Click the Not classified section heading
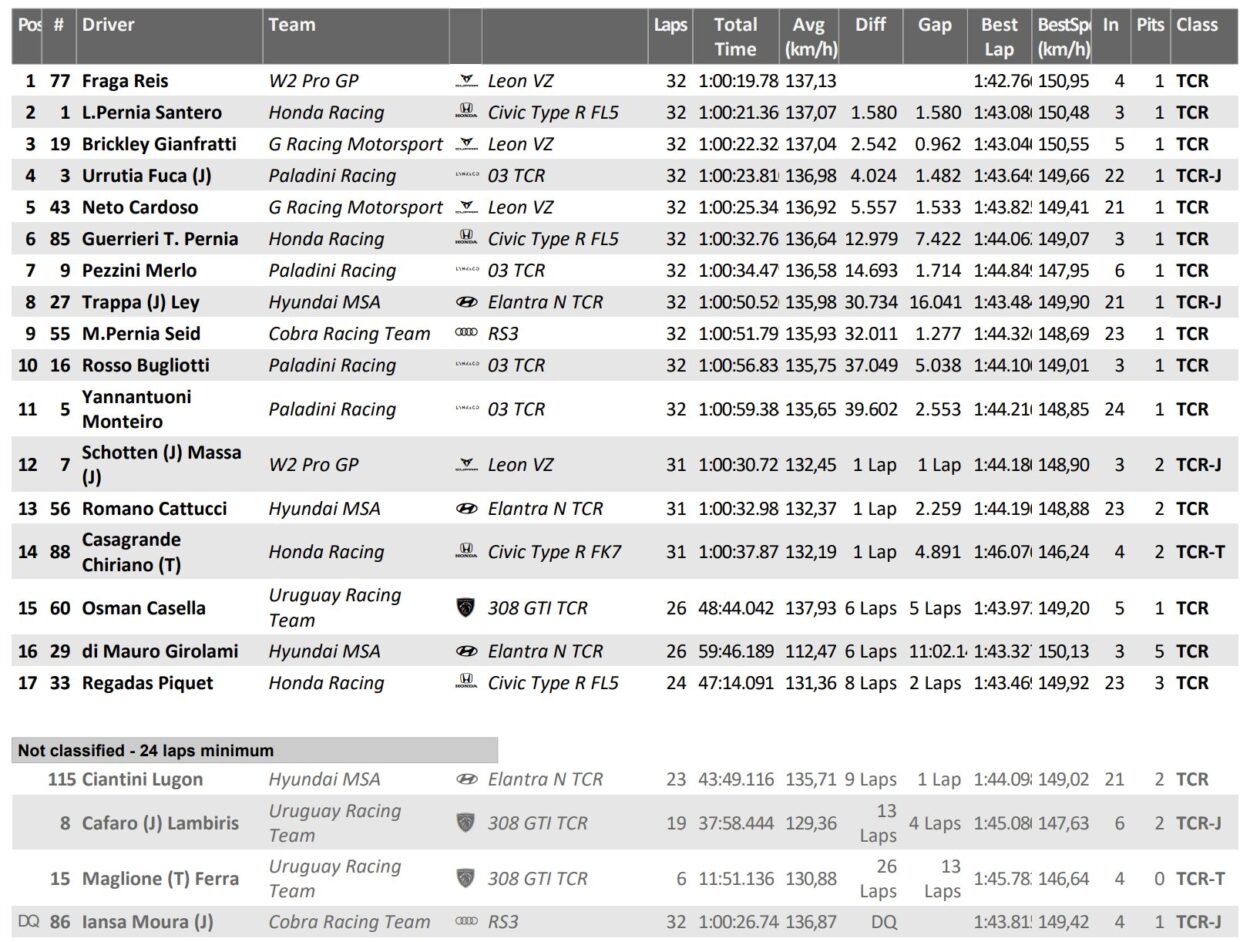This screenshot has width=1250, height=942. pos(146,750)
